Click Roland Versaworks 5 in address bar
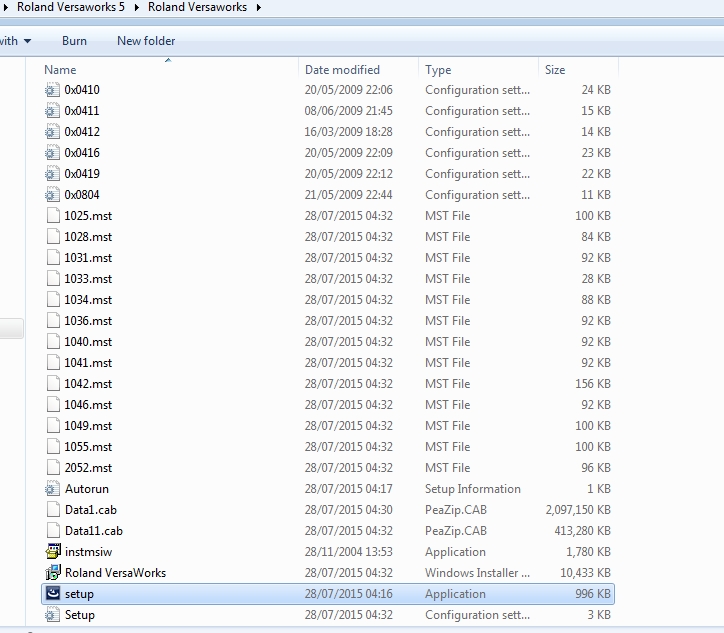This screenshot has height=633, width=724. (71, 7)
